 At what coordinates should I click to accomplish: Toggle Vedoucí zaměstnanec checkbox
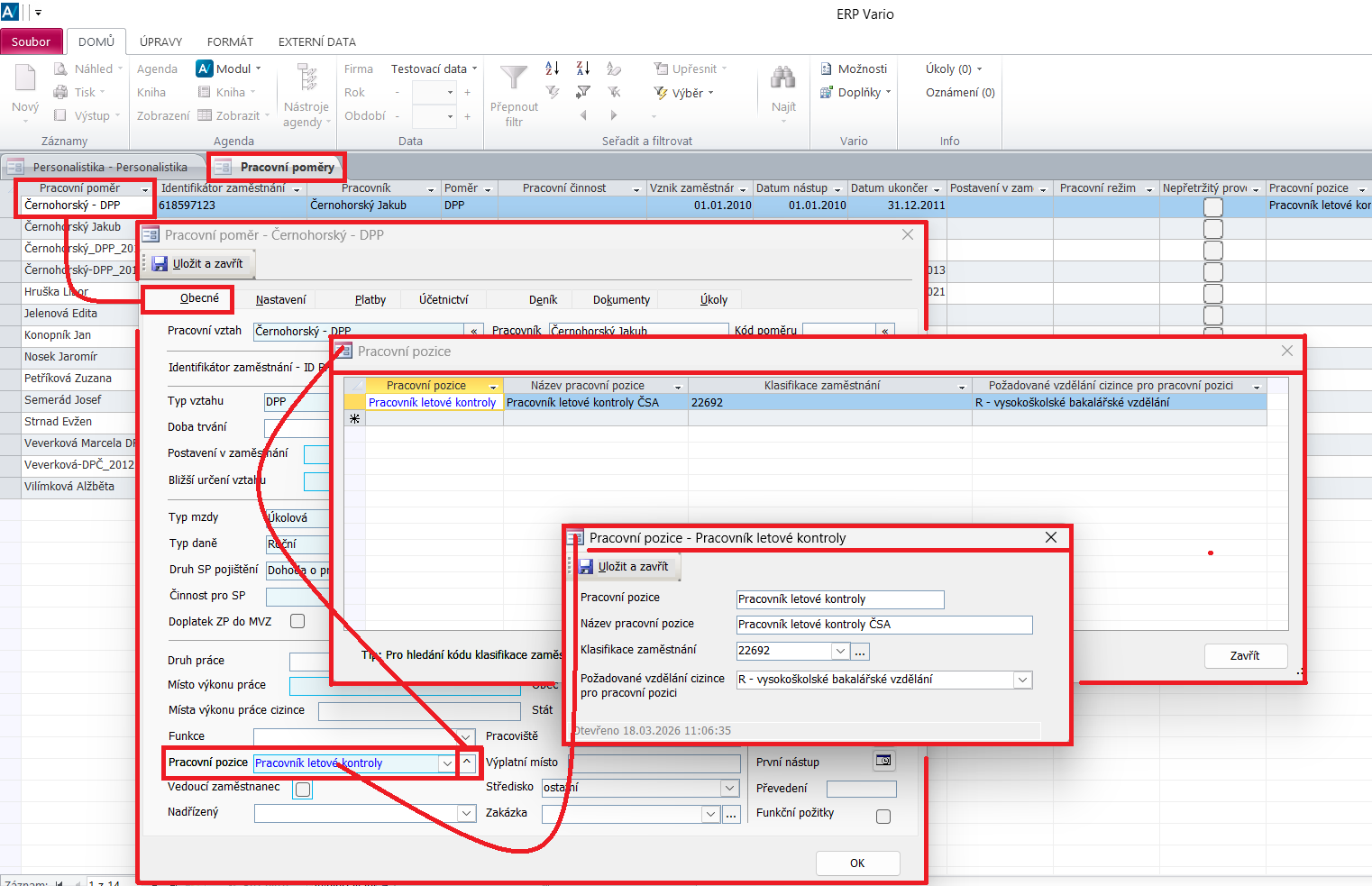pyautogui.click(x=303, y=790)
